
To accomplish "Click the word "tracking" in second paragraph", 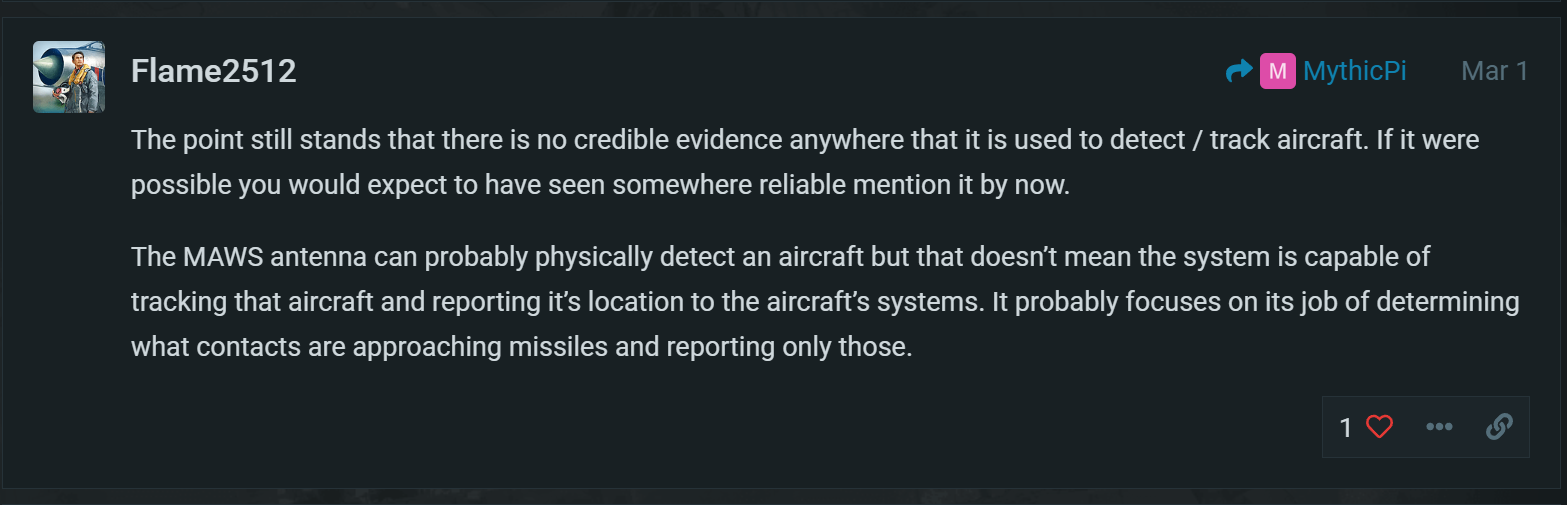I will 173,303.
